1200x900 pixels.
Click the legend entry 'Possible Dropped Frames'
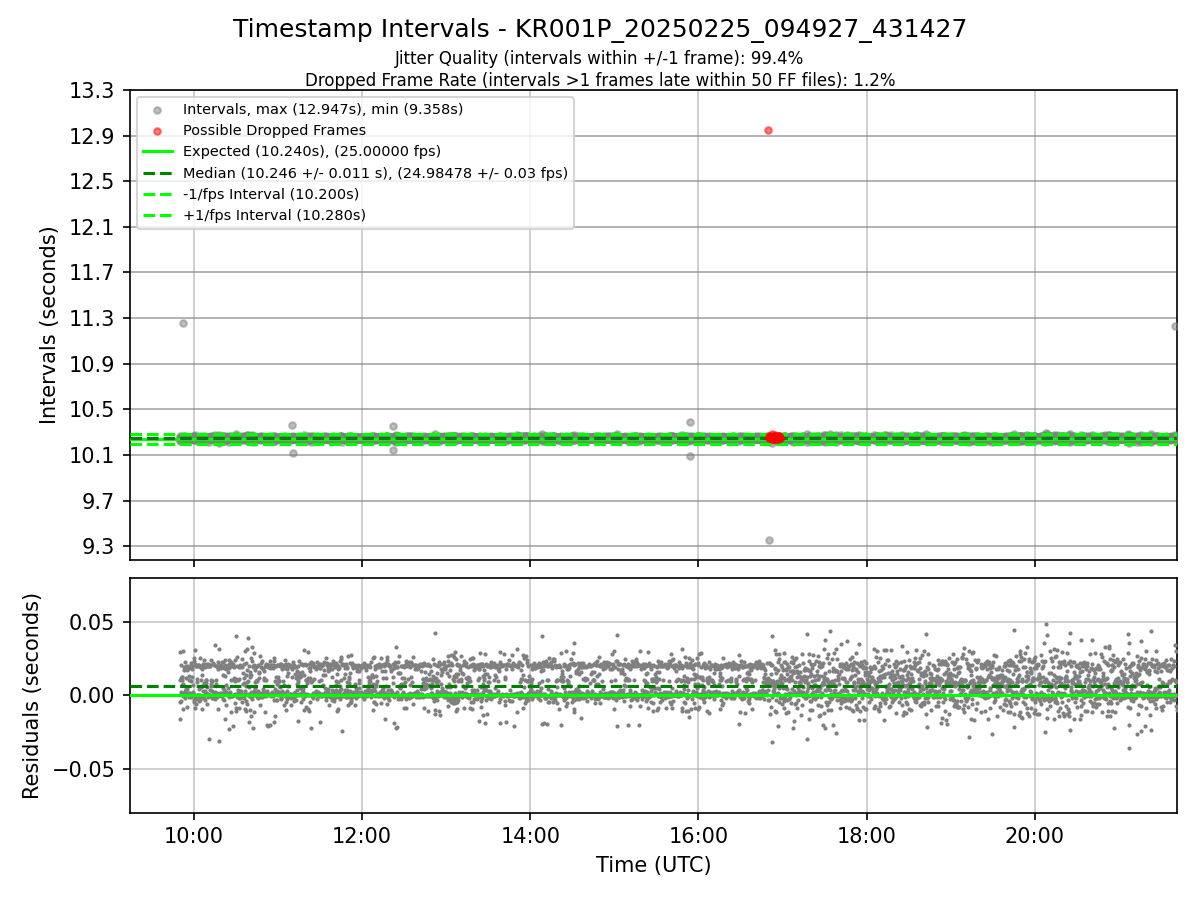click(x=274, y=130)
